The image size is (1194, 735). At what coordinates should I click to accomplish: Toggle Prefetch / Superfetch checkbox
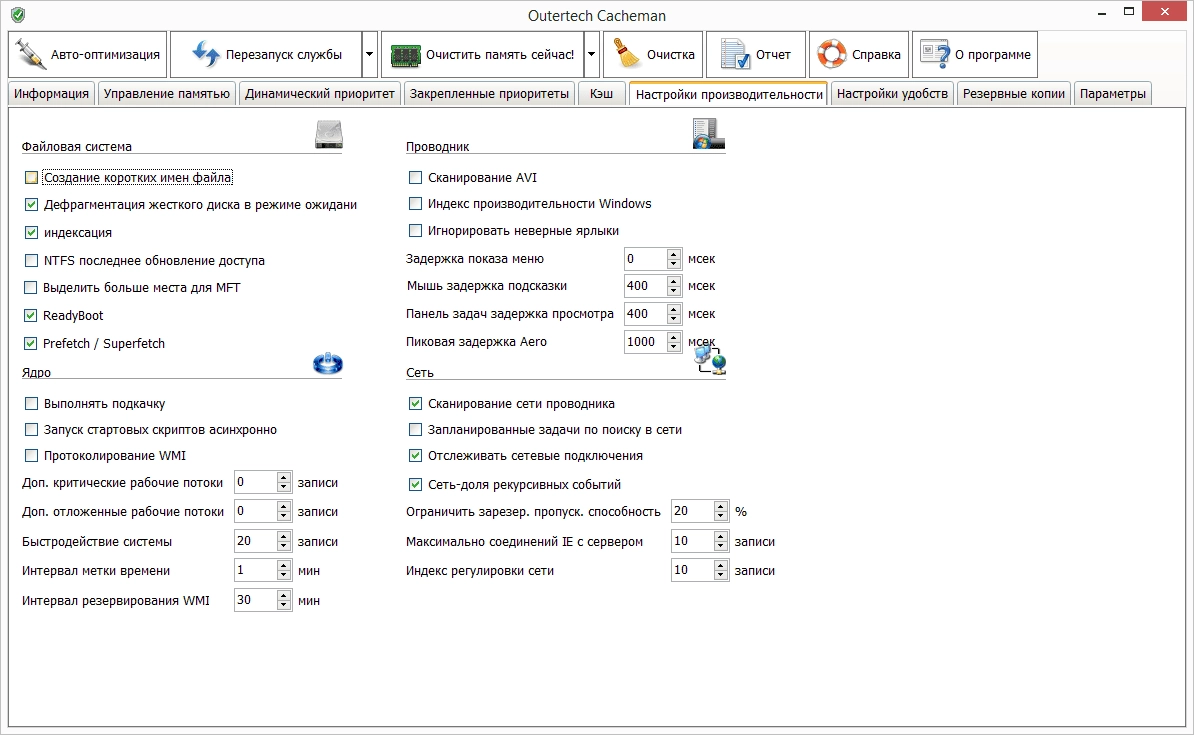(30, 344)
